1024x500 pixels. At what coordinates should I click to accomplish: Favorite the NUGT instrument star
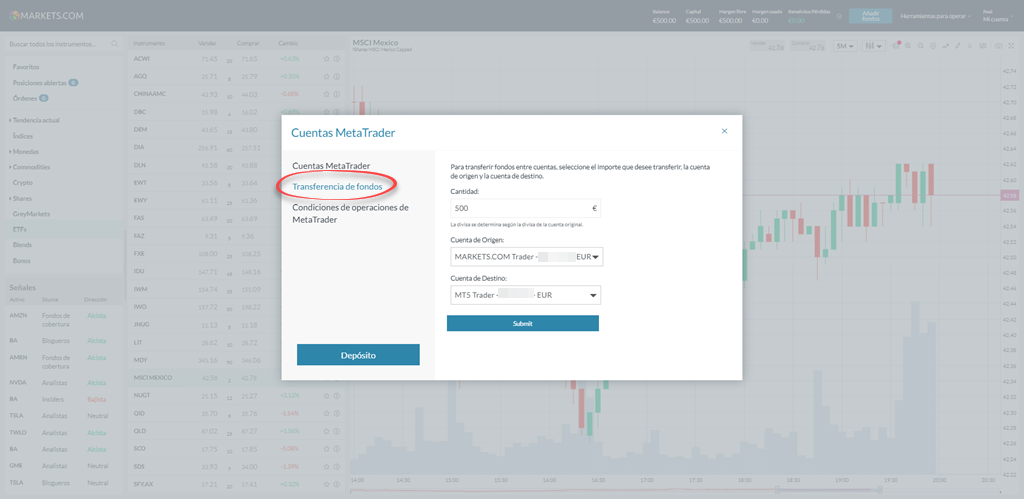327,395
